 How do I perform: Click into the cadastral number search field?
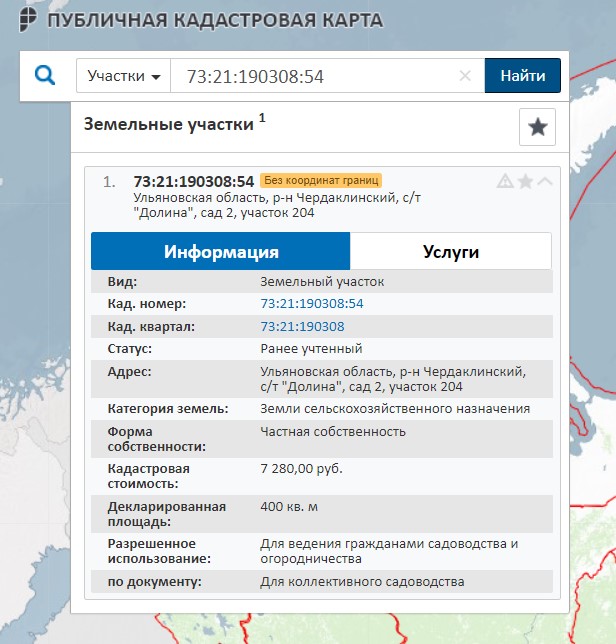pyautogui.click(x=315, y=76)
